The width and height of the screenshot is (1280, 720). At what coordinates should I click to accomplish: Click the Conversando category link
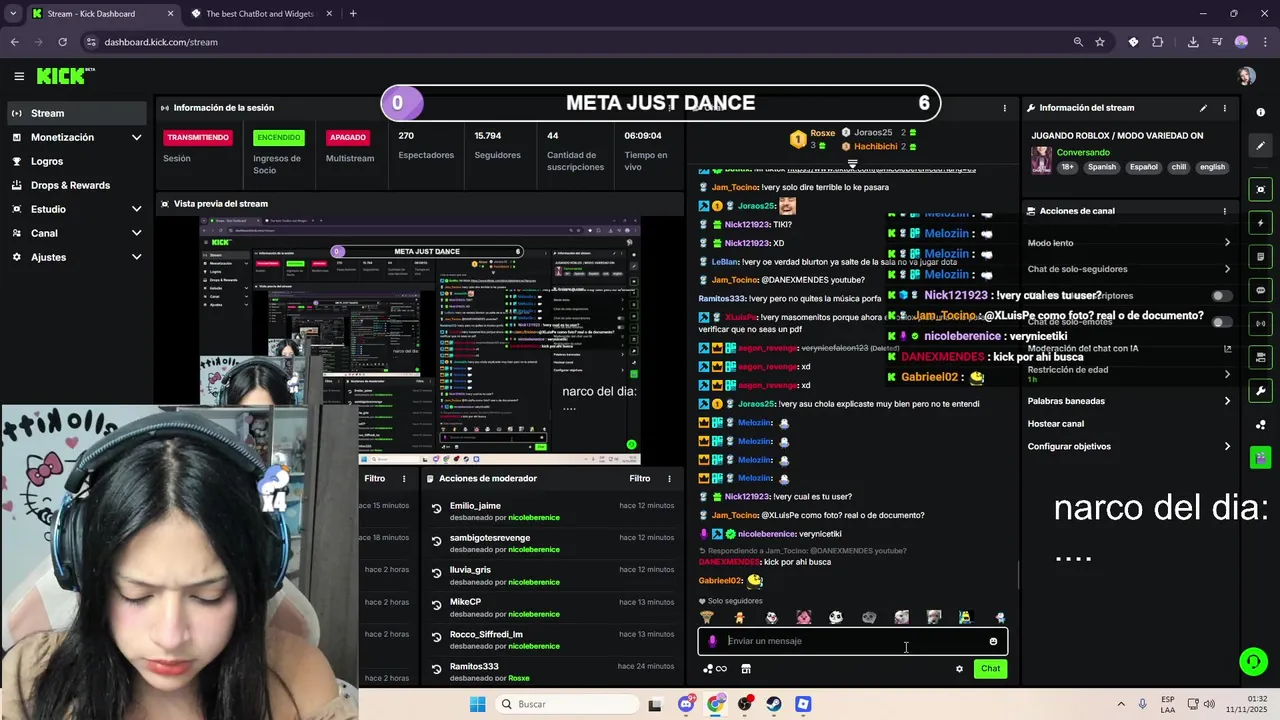click(x=1084, y=153)
